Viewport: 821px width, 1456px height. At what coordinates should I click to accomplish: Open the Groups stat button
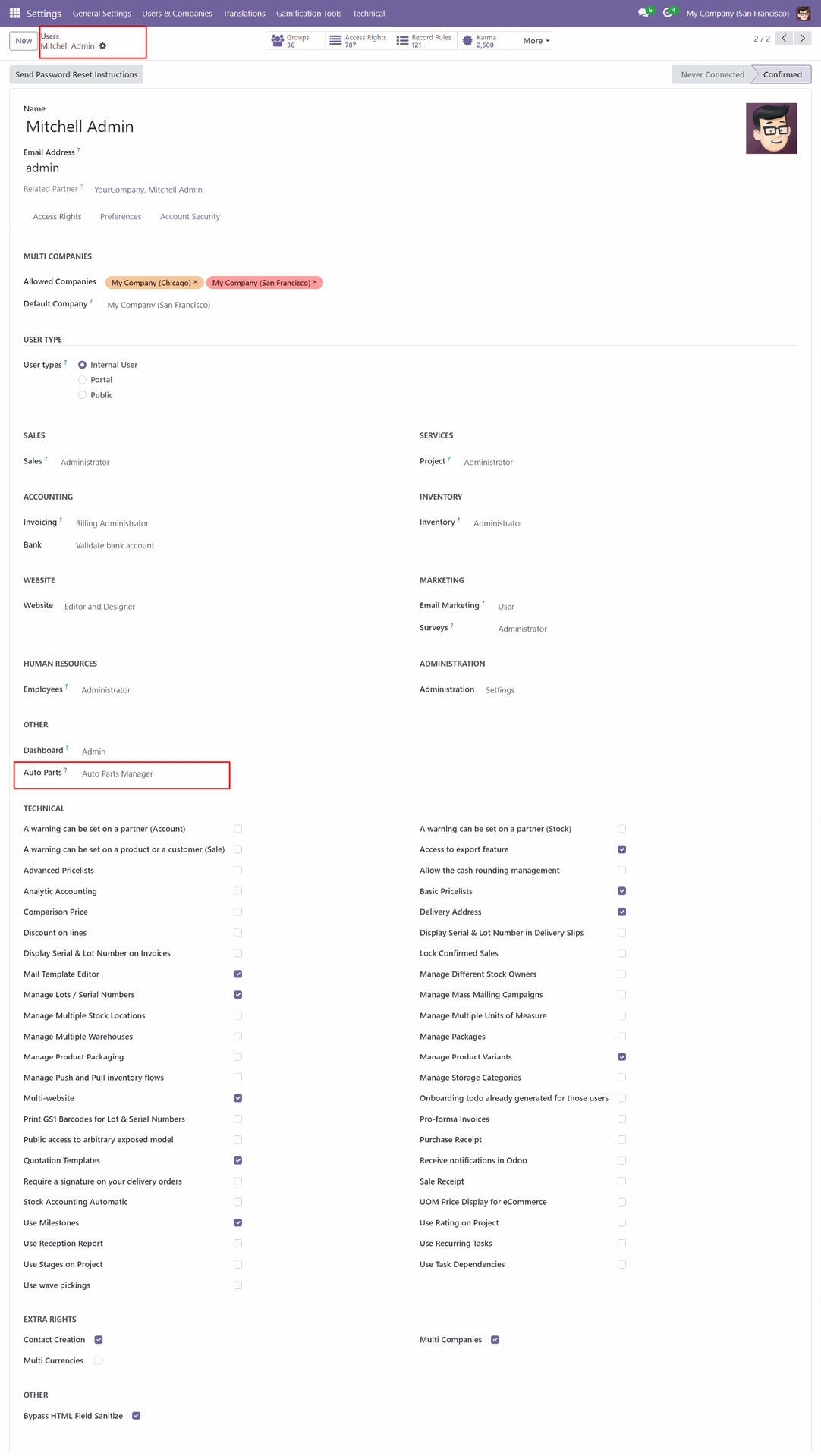[291, 41]
